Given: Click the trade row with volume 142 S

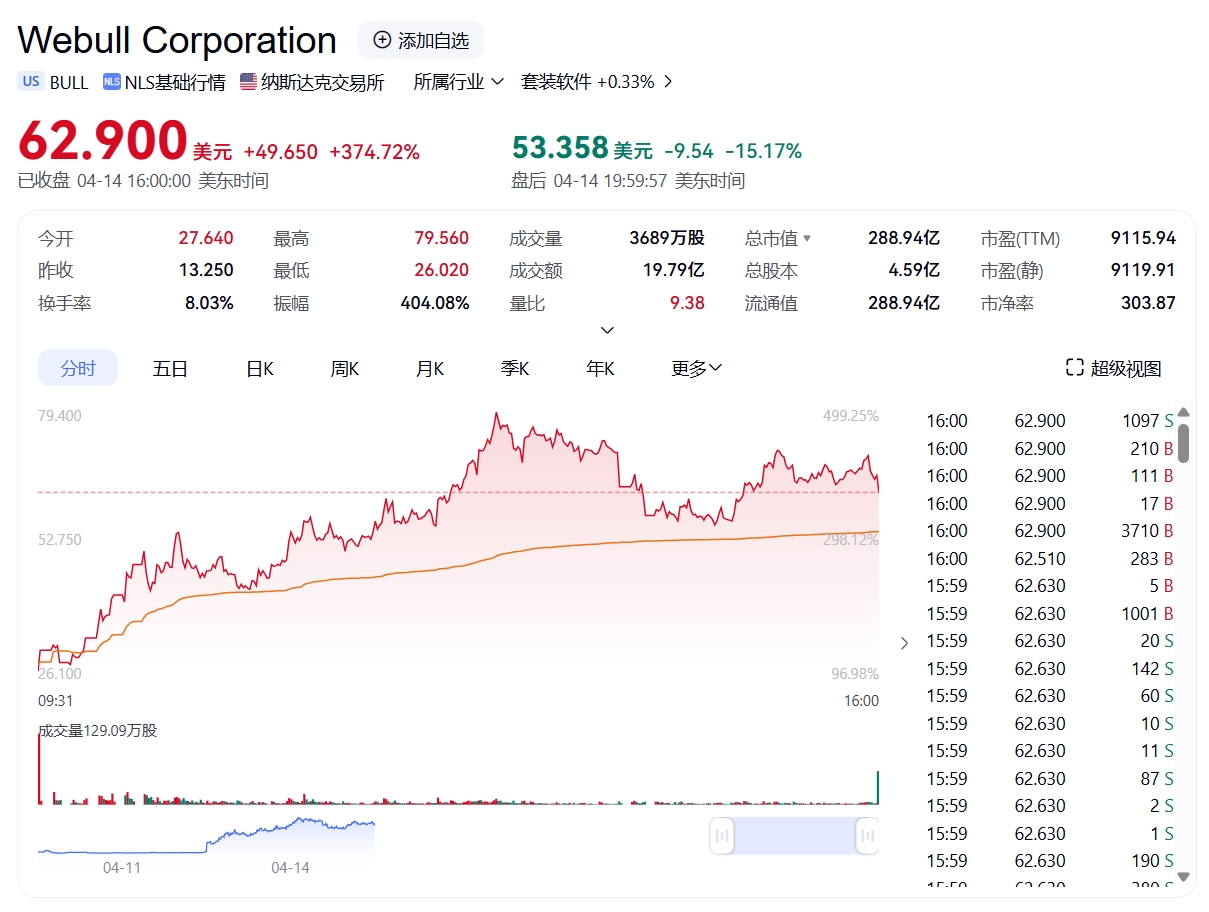Looking at the screenshot, I should pyautogui.click(x=1049, y=668).
